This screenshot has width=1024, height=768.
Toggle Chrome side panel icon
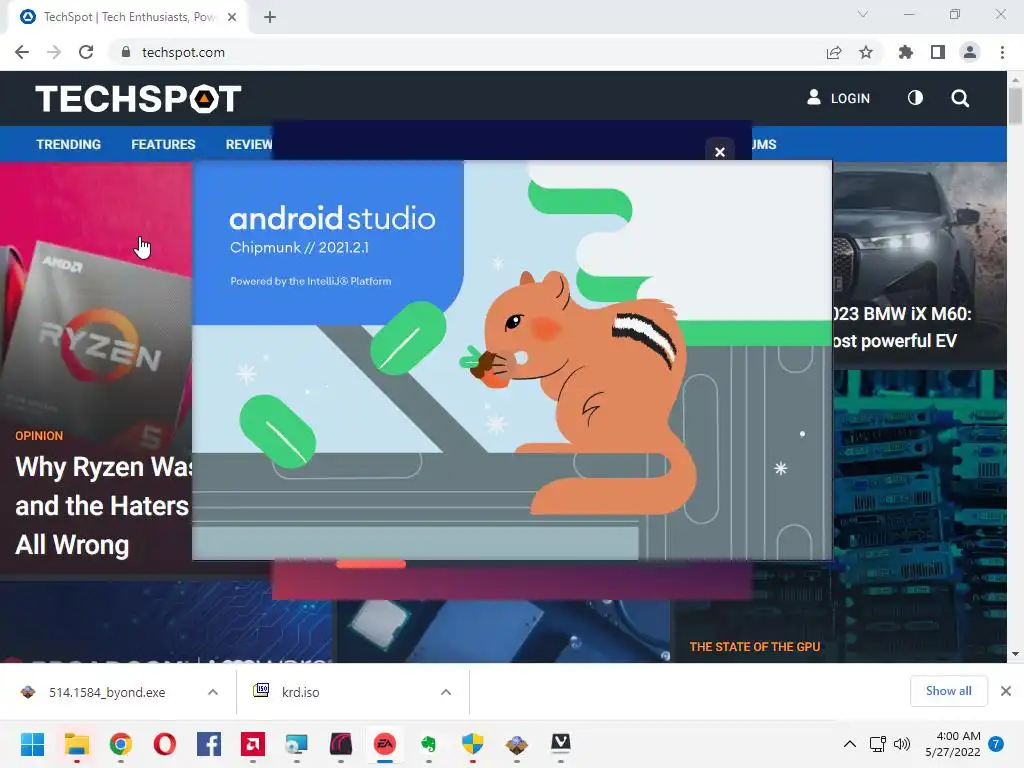[x=938, y=52]
